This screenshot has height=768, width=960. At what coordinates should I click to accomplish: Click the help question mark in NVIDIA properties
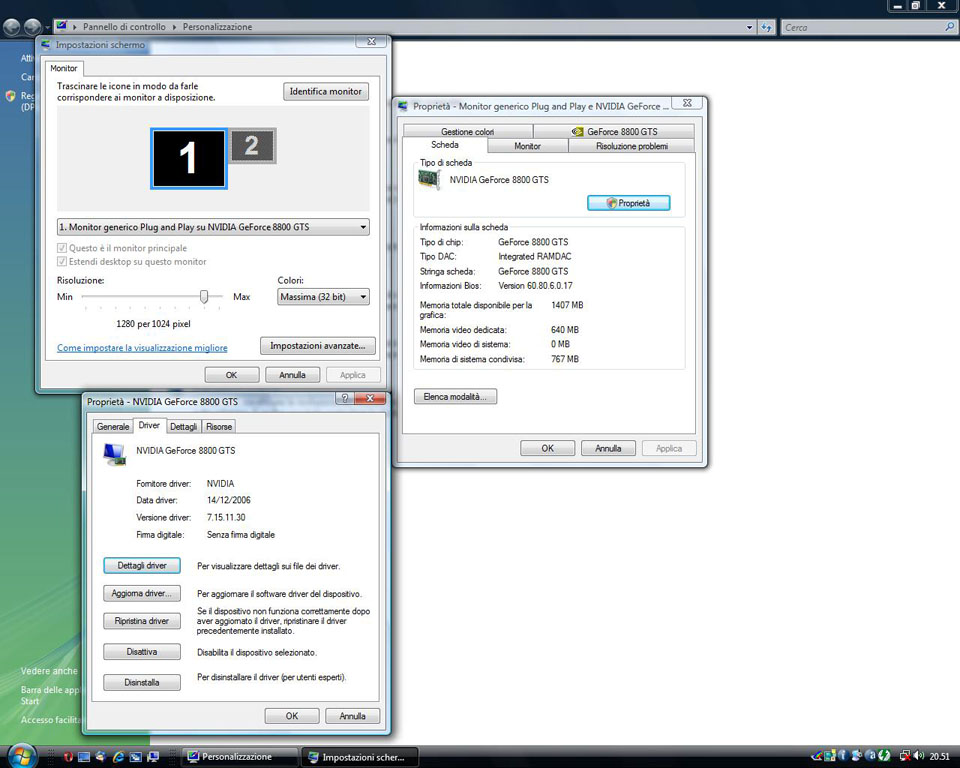tap(345, 398)
